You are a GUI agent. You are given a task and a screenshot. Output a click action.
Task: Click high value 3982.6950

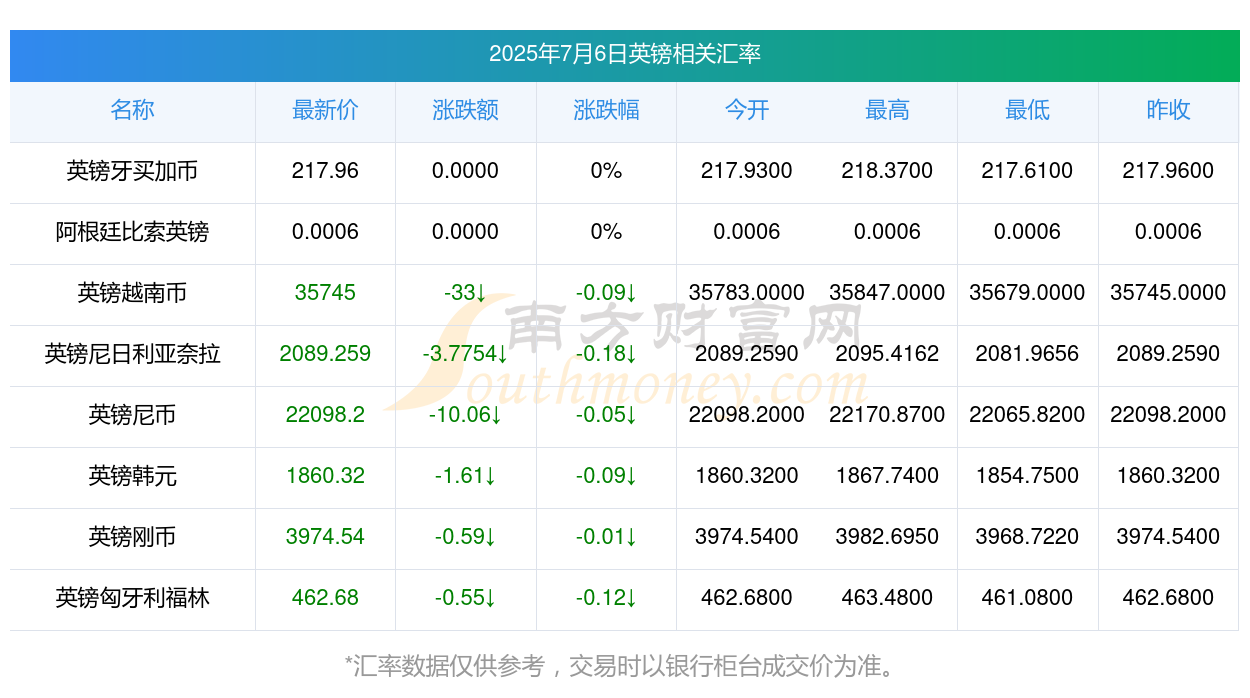(x=887, y=537)
